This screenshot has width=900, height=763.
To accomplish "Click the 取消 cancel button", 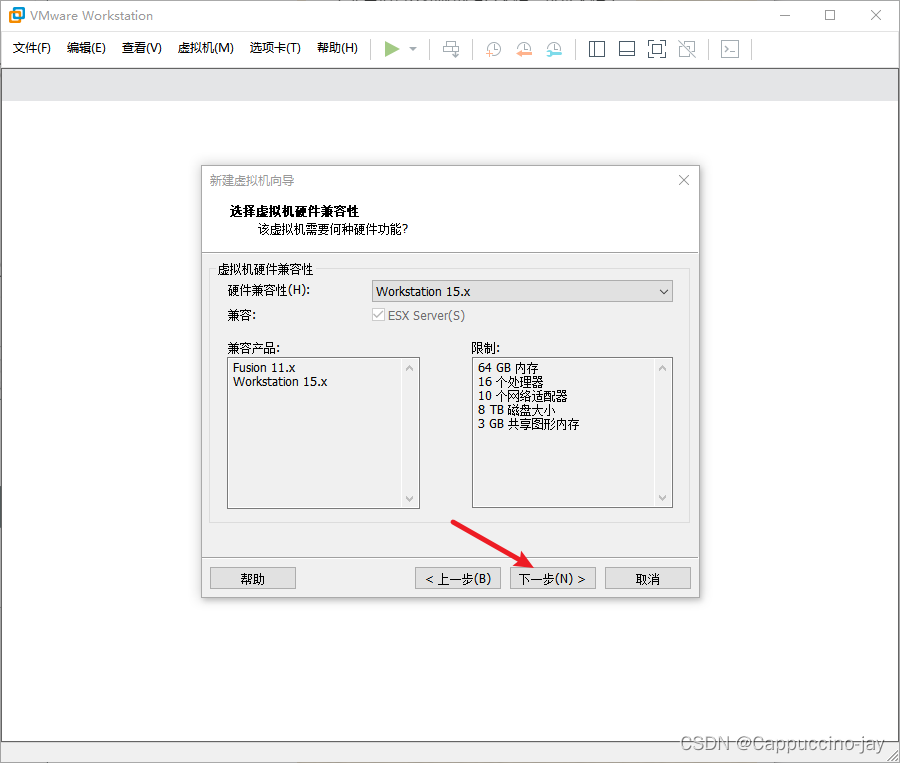I will (x=647, y=578).
